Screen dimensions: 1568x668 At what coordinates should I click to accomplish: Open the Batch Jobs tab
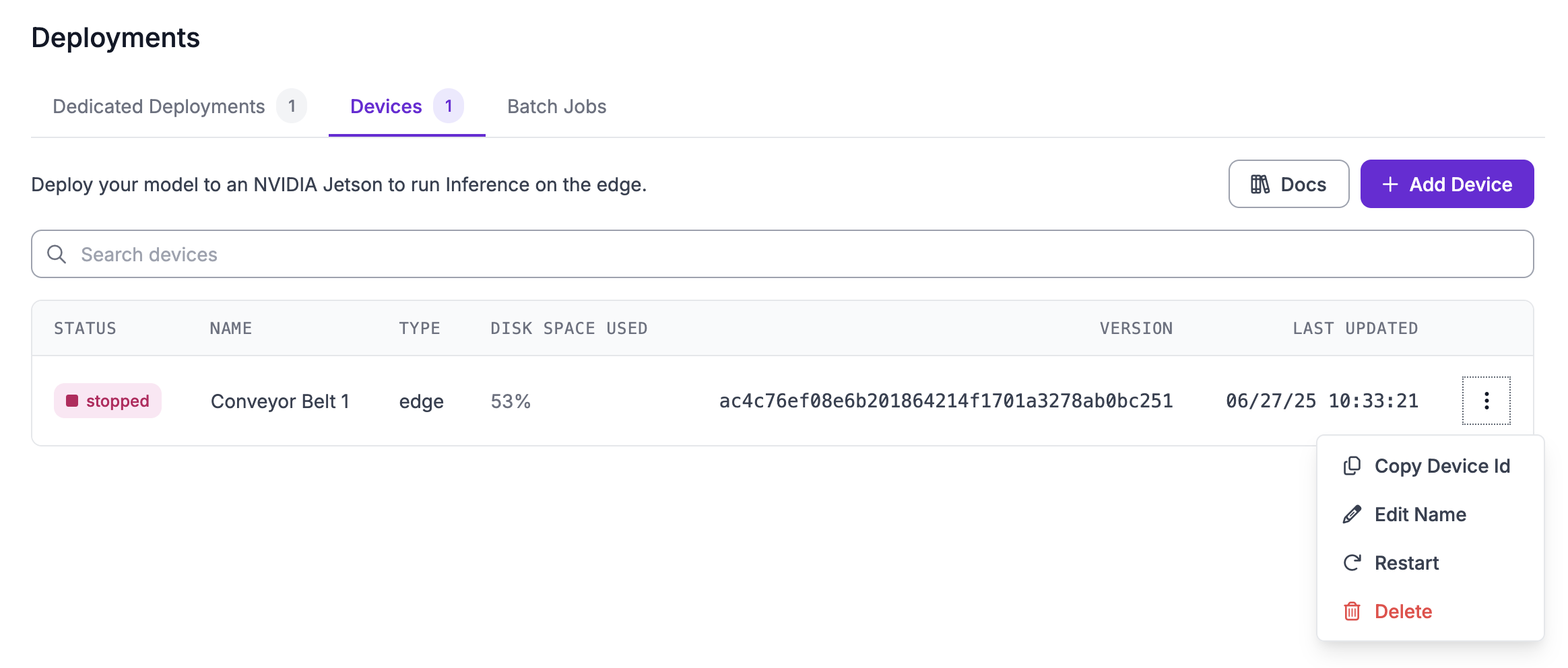coord(556,106)
